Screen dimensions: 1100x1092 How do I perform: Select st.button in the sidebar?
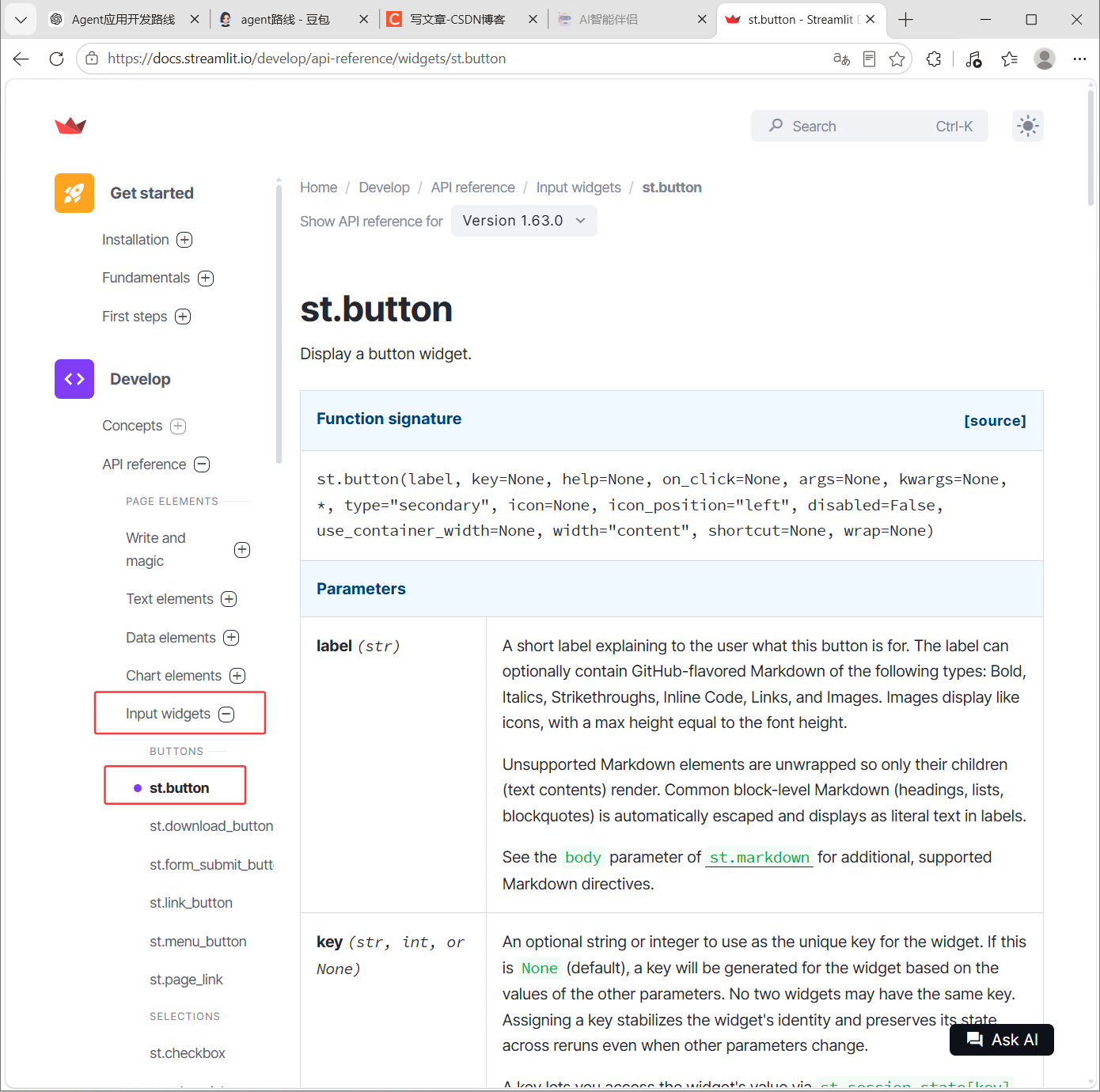click(179, 788)
